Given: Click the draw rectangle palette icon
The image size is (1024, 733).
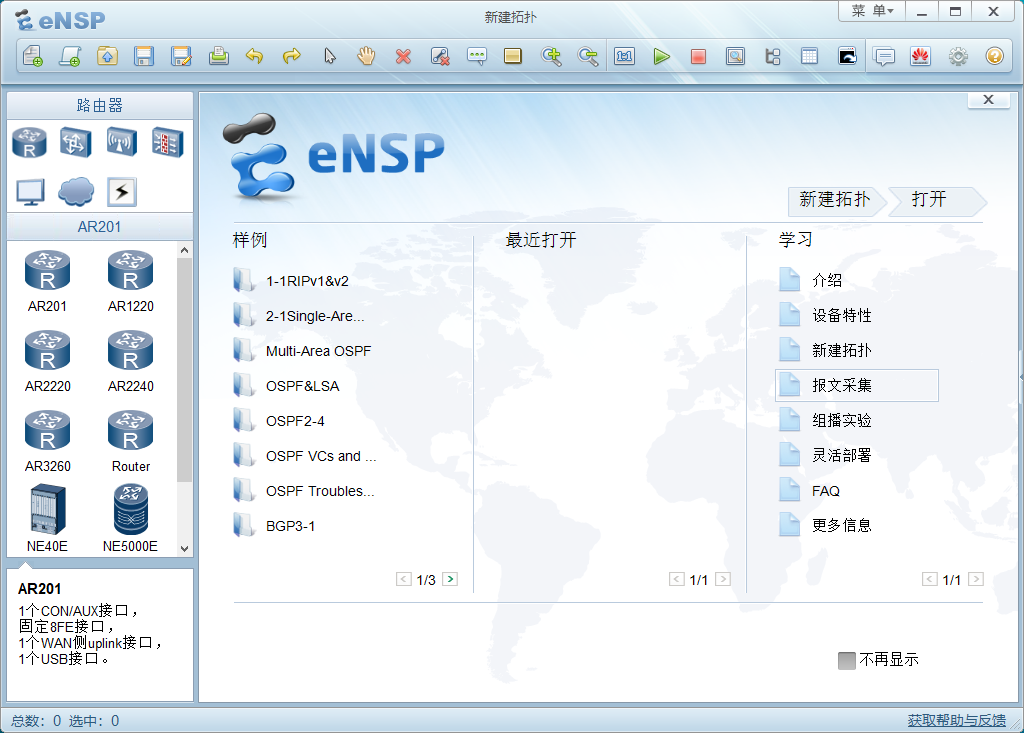Looking at the screenshot, I should pos(513,56).
